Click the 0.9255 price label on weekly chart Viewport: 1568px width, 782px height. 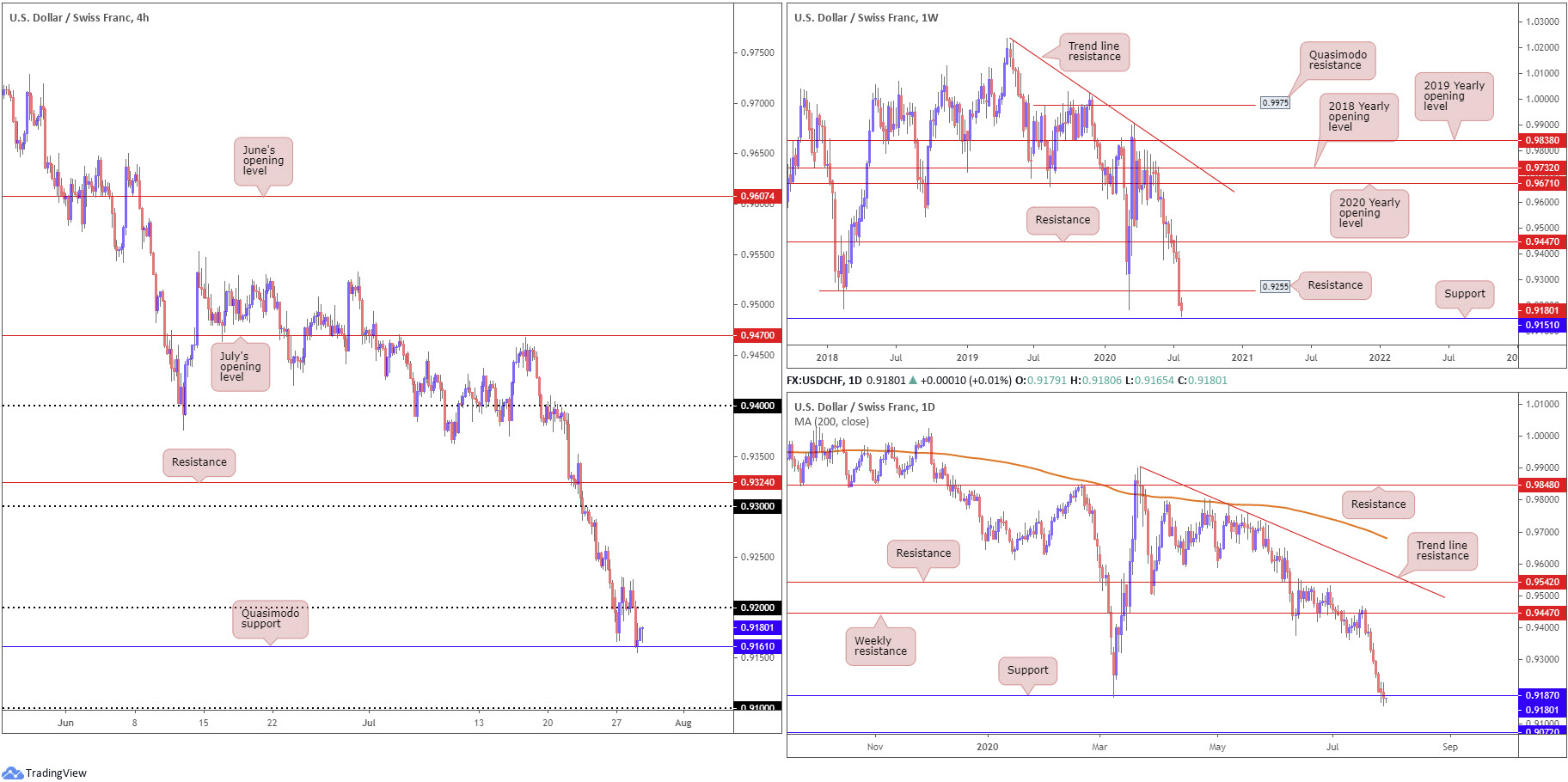(x=1275, y=286)
